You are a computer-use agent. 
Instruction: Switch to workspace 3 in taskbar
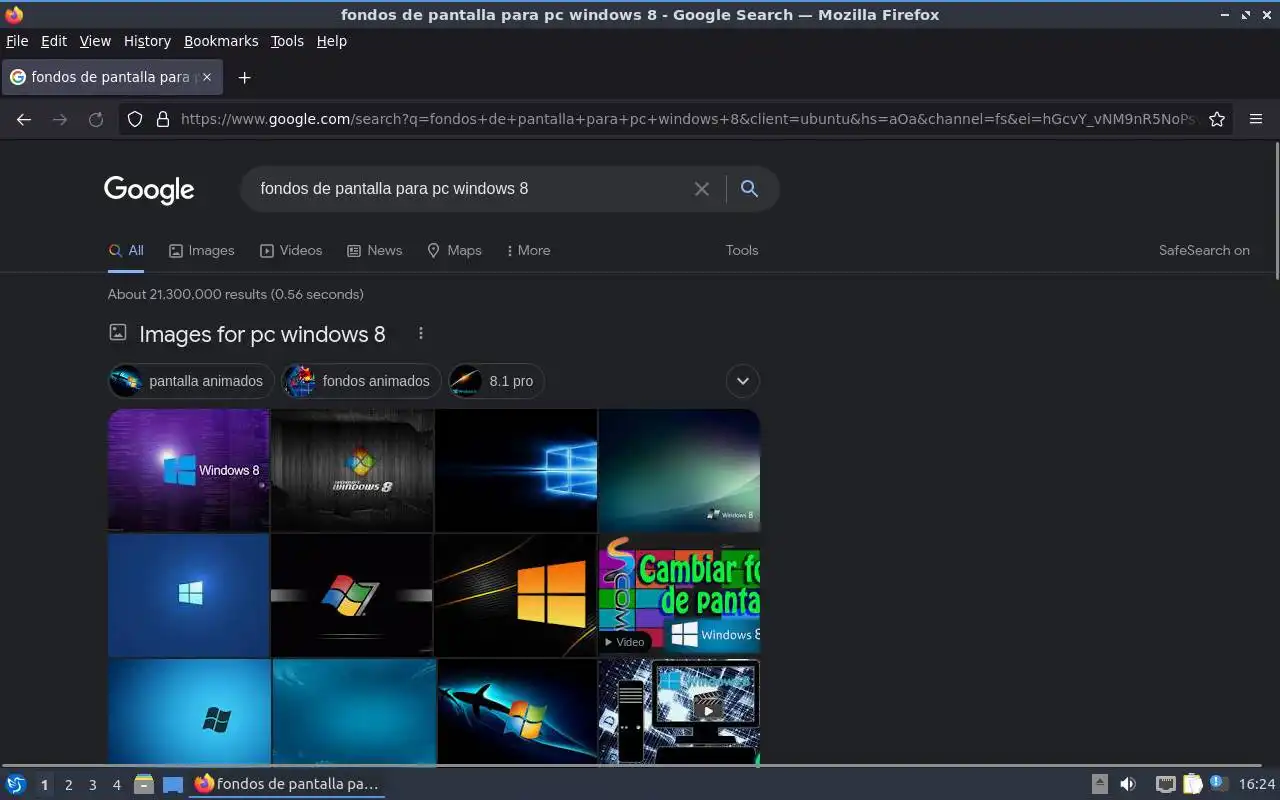click(92, 785)
